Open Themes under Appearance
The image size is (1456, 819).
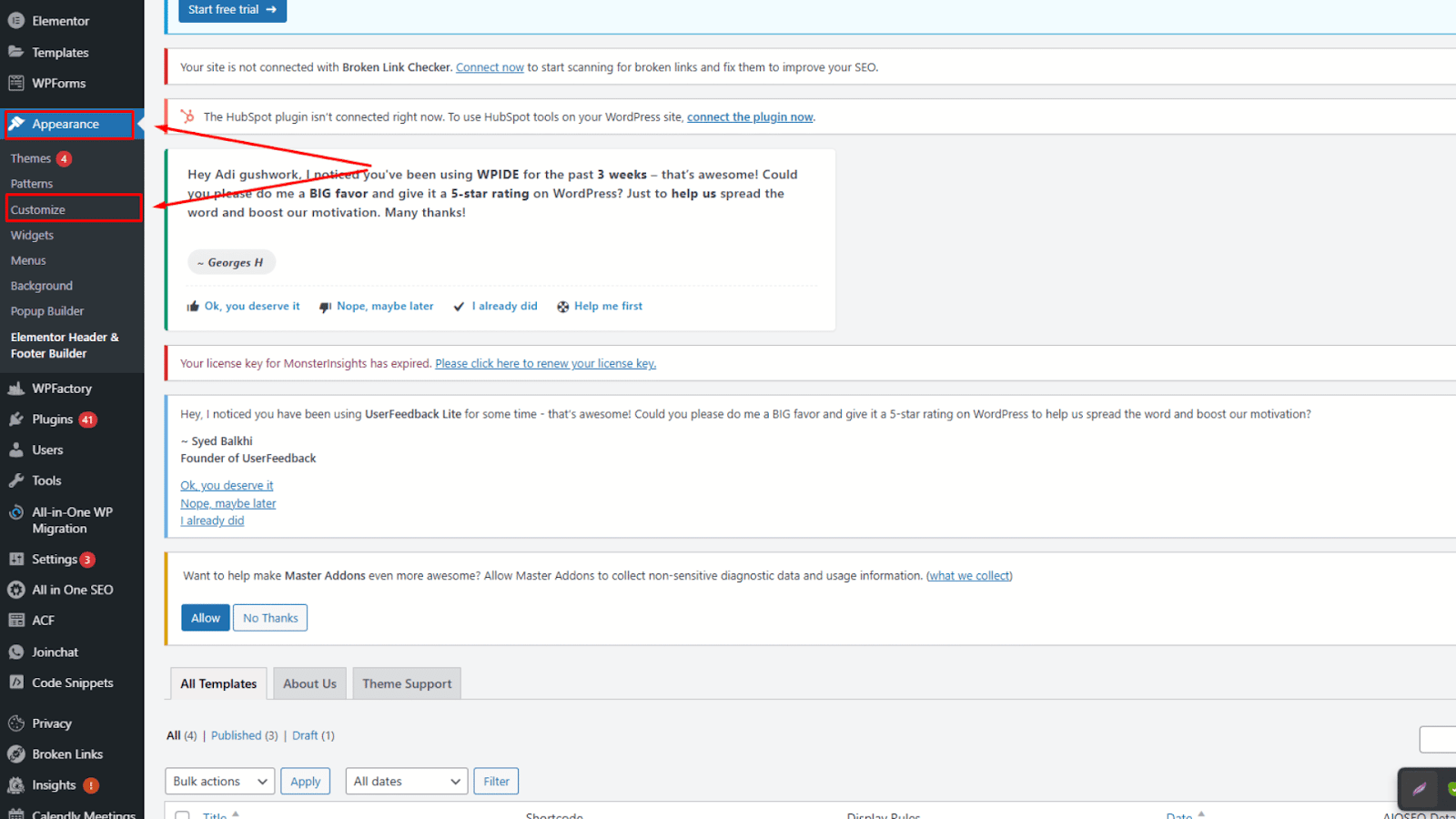(31, 158)
